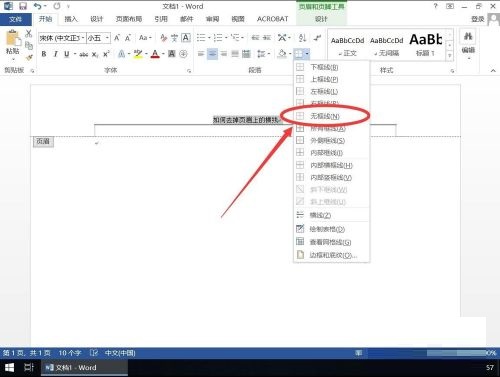Apply the yellow text highlight color
Viewport: 500px width, 377px height.
(138, 54)
